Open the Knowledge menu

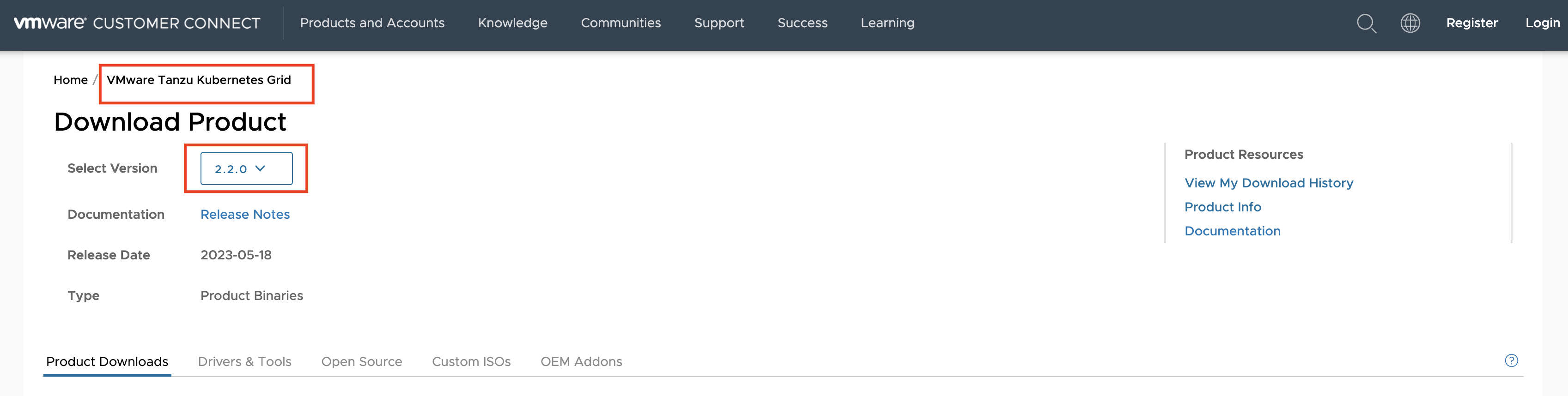[512, 23]
